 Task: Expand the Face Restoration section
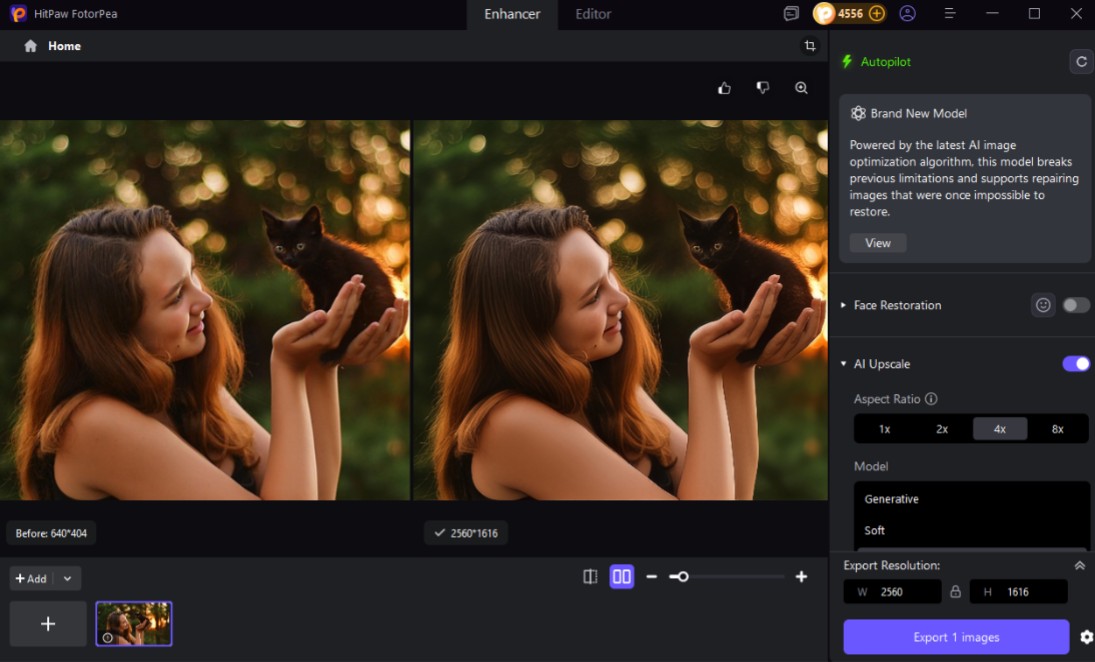(x=844, y=305)
